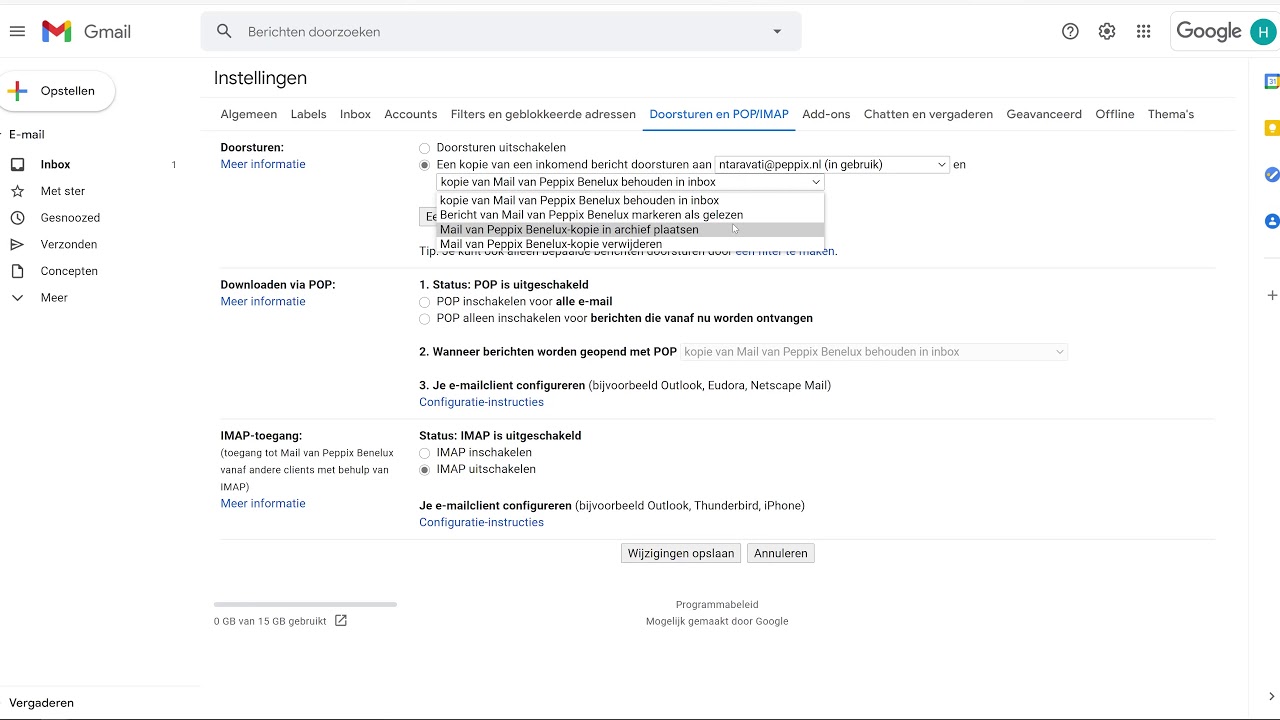
Task: Click the Berichten doorzoeken search field
Action: 500,32
